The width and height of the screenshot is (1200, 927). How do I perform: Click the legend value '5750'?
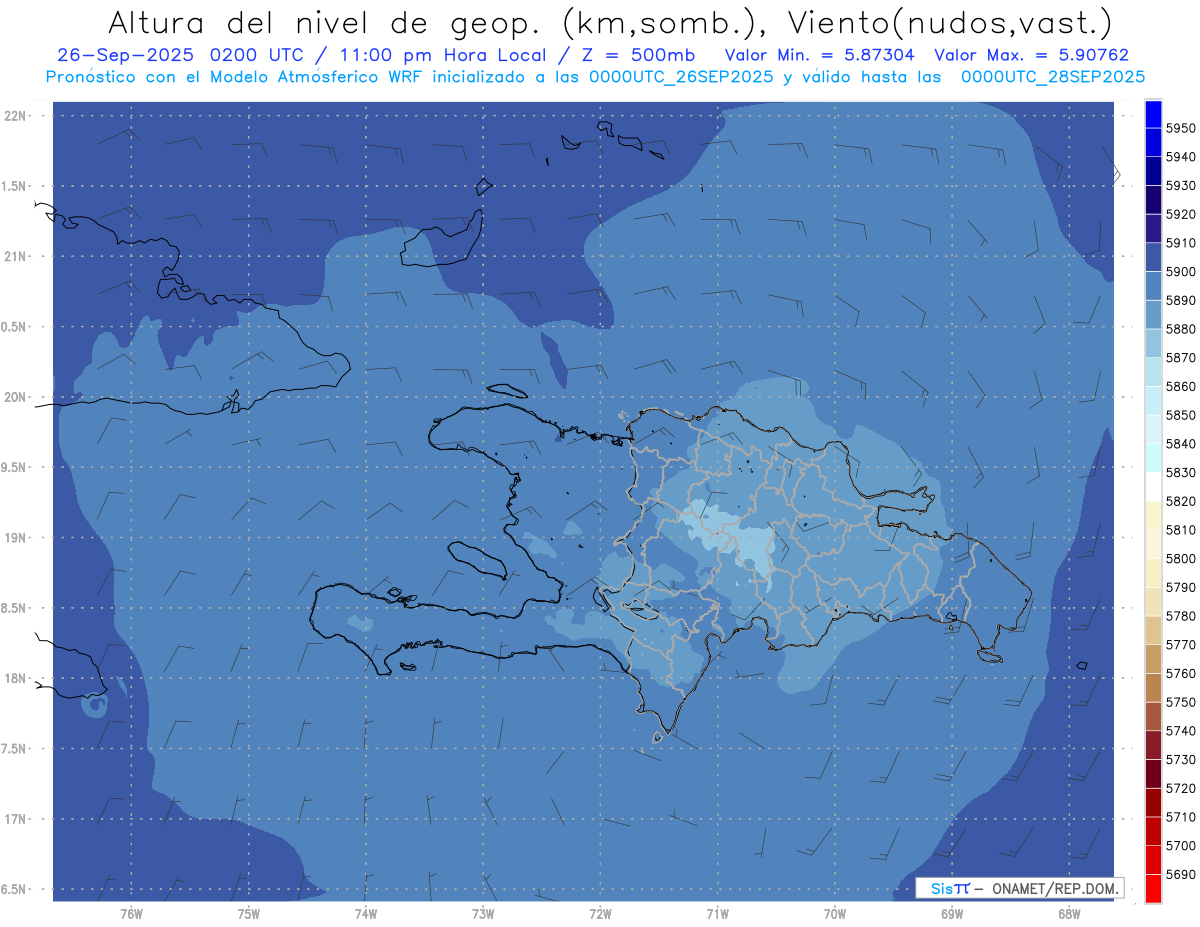click(1180, 702)
